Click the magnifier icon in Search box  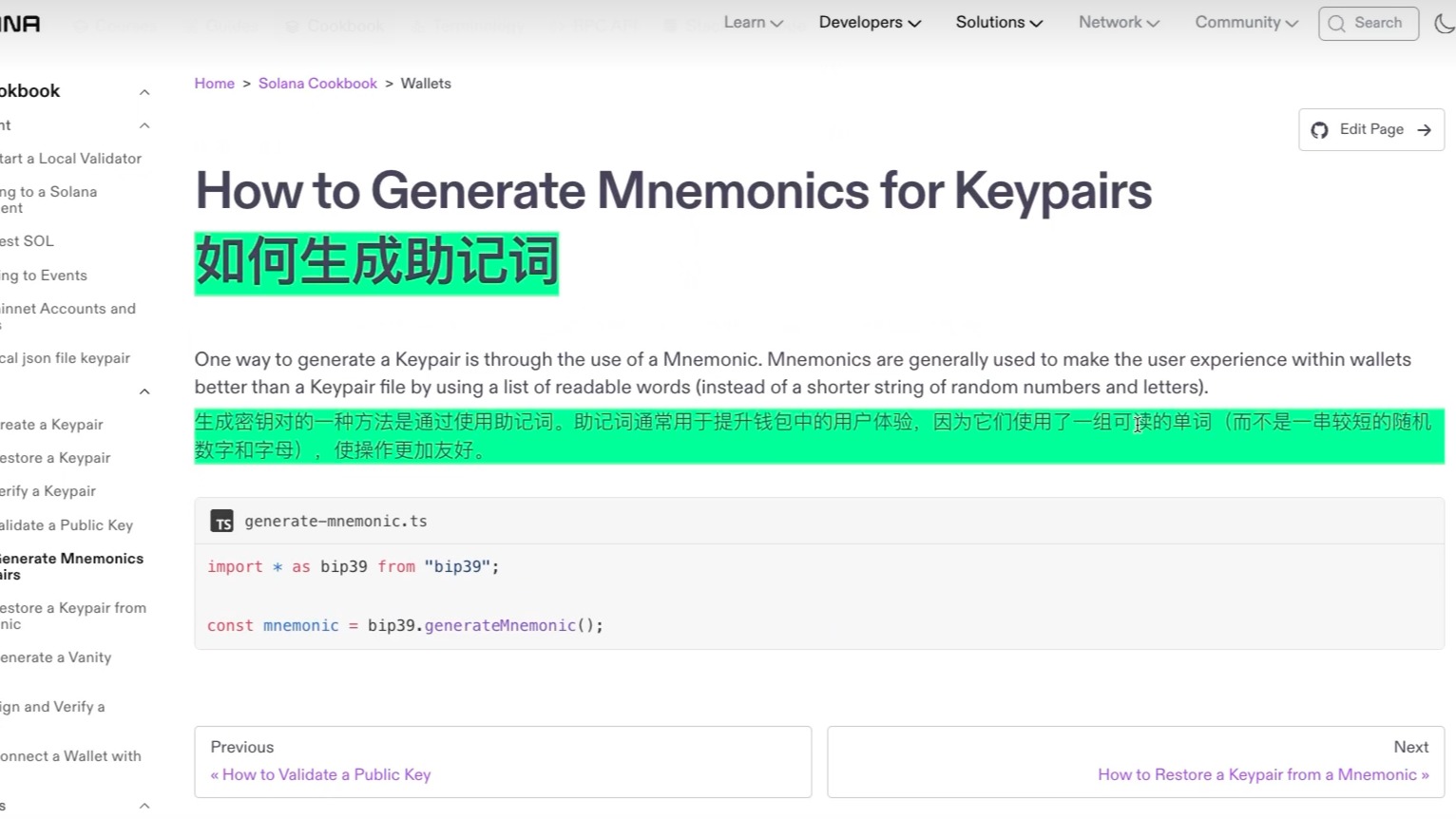tap(1336, 24)
